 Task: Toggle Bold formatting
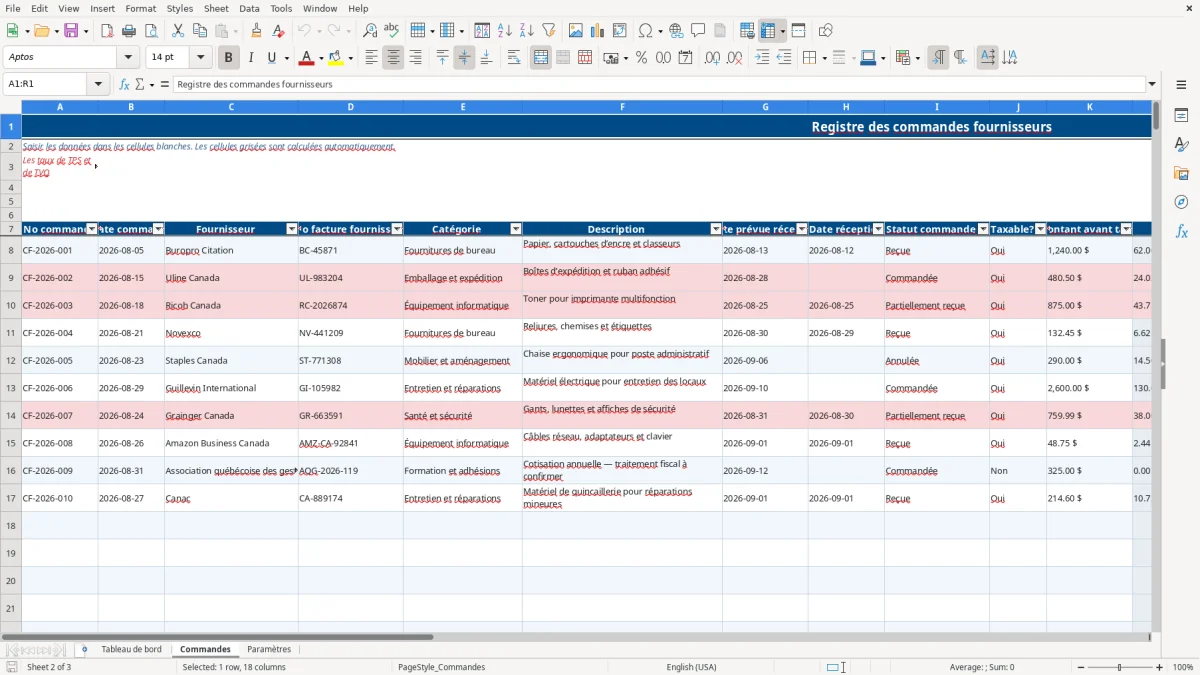pyautogui.click(x=229, y=58)
